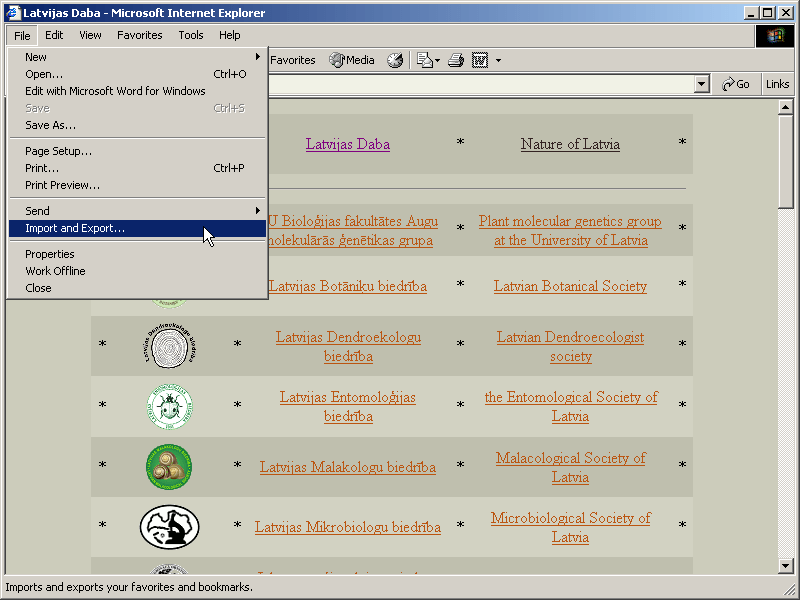Open the Tools menu
The height and width of the screenshot is (600, 800).
point(191,35)
